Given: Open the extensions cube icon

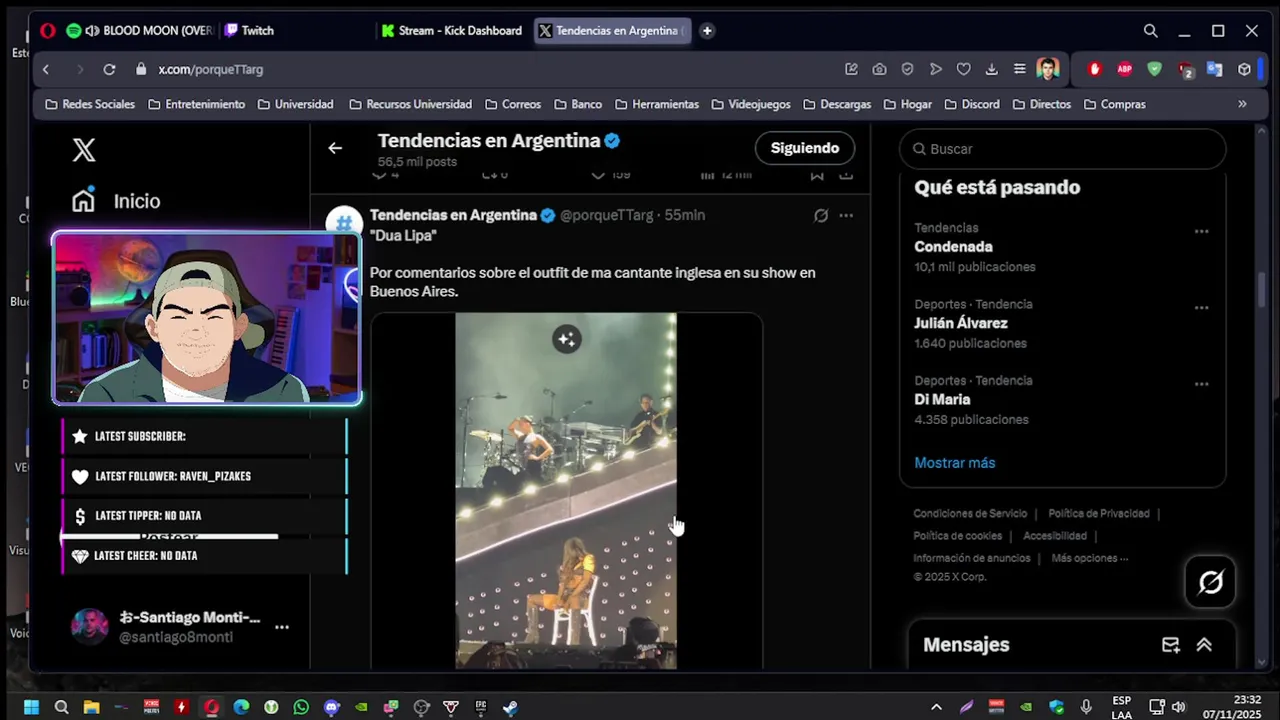Looking at the screenshot, I should point(1245,69).
